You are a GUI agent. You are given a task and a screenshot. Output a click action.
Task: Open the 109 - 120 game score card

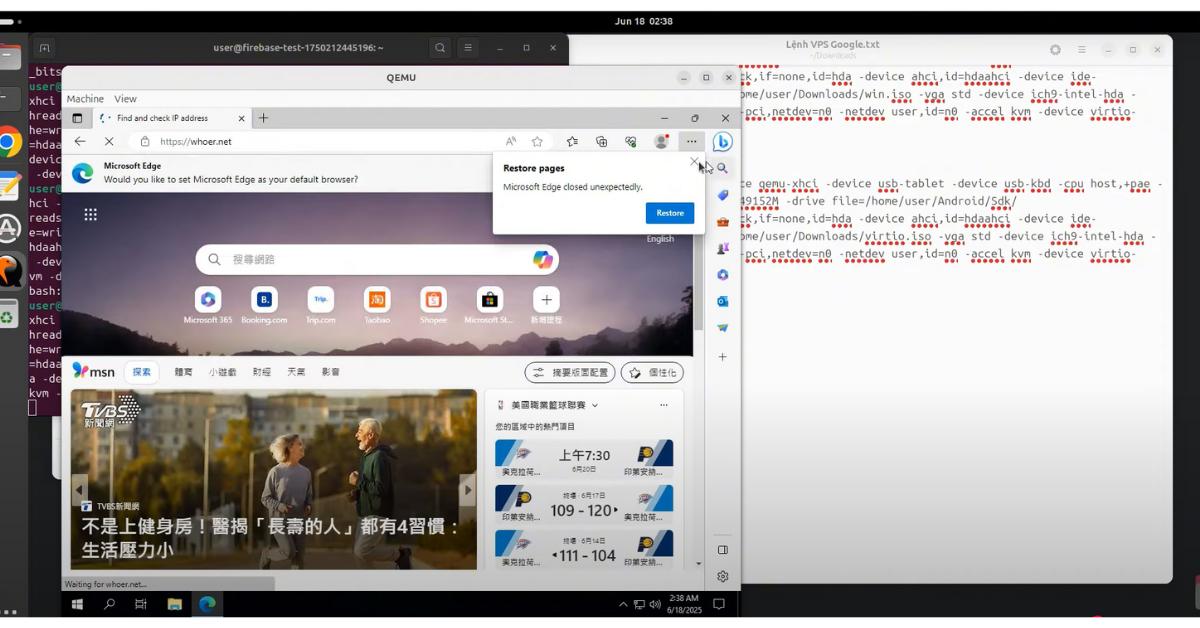coord(584,505)
